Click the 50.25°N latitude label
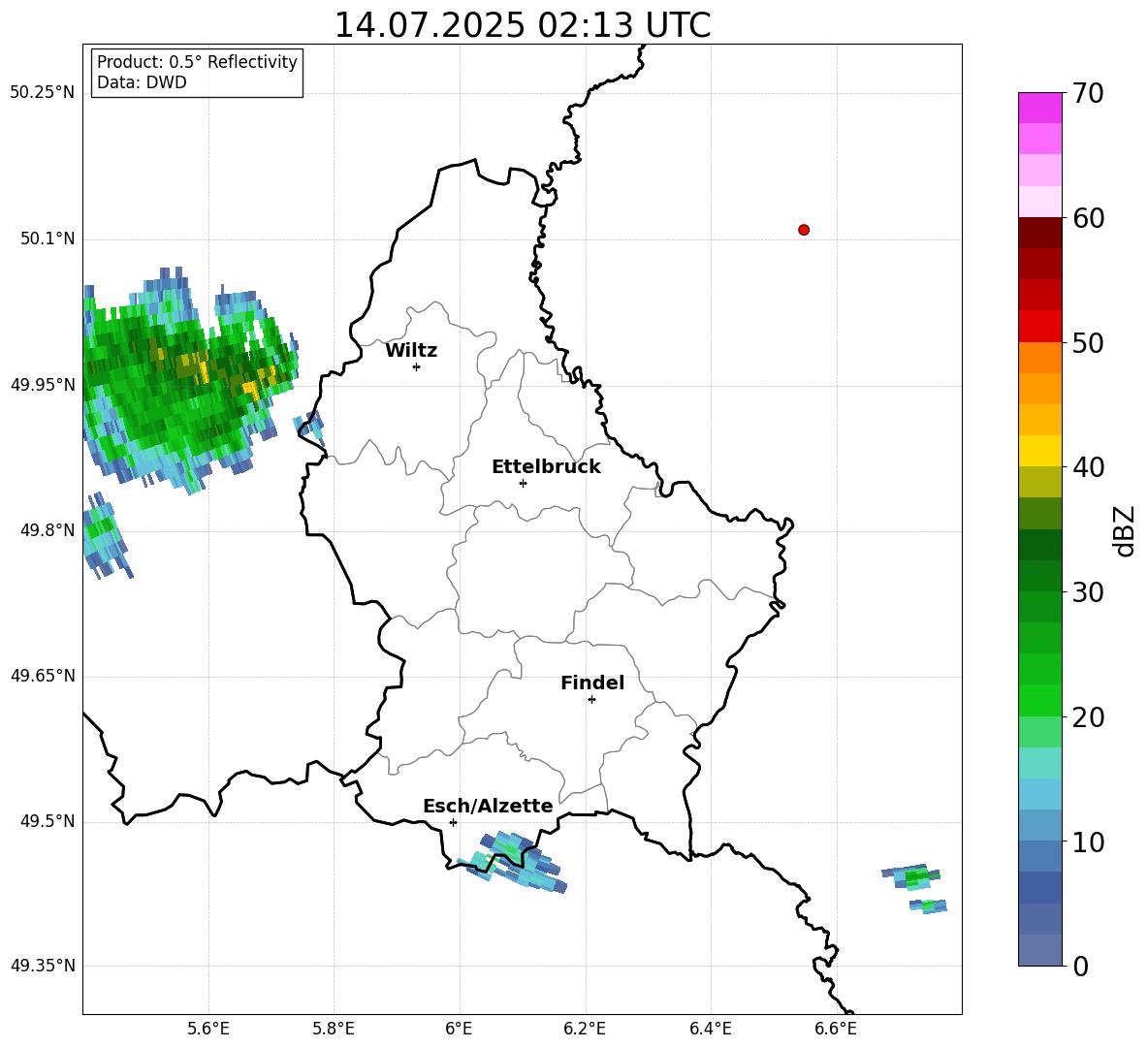The width and height of the screenshot is (1148, 1048). [x=43, y=93]
